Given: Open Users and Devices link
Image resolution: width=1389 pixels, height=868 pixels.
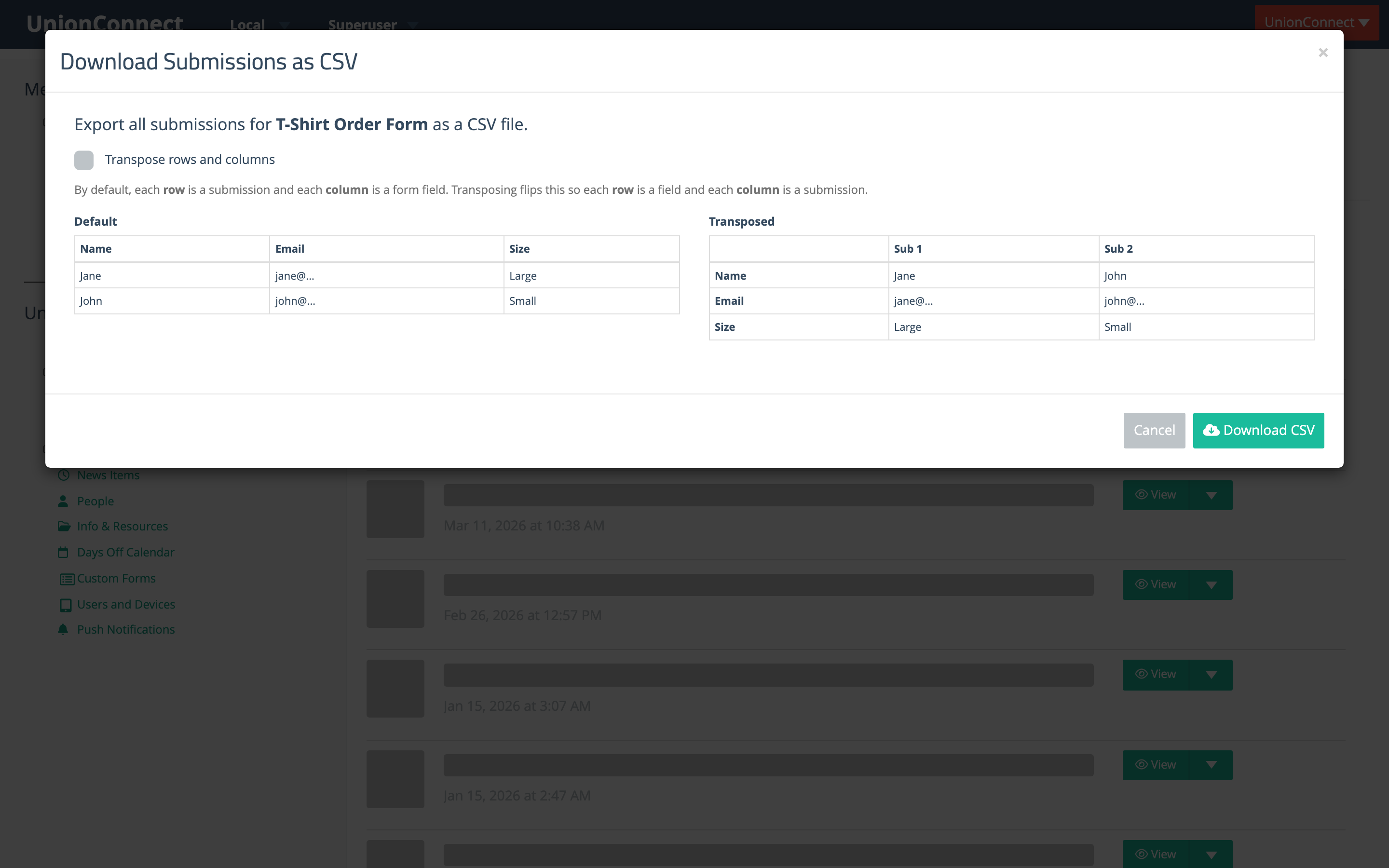Looking at the screenshot, I should click(x=126, y=605).
